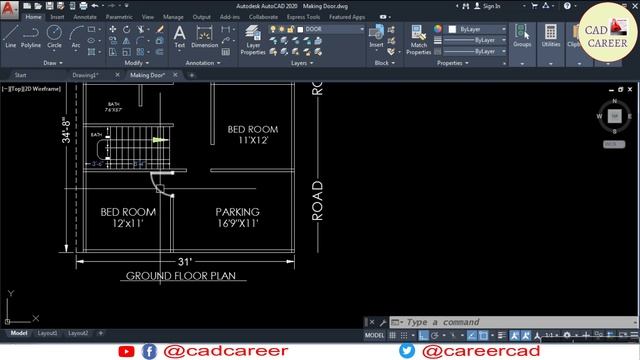Screen dimensions: 640x360
Task: Select the Dimension tool
Action: click(204, 36)
